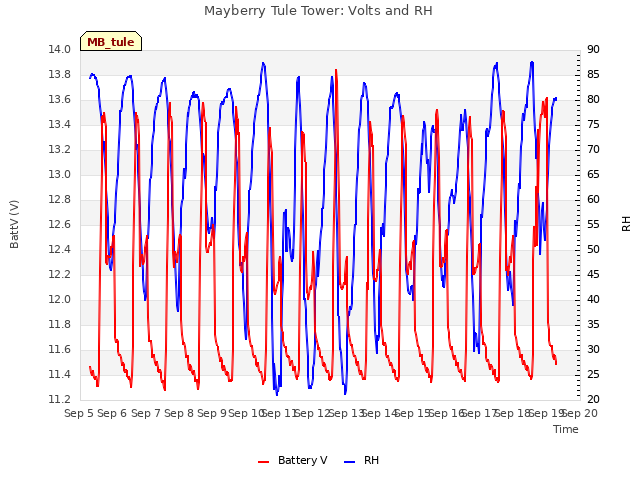Click the 80 right axis tick
The image size is (640, 480).
593,100
